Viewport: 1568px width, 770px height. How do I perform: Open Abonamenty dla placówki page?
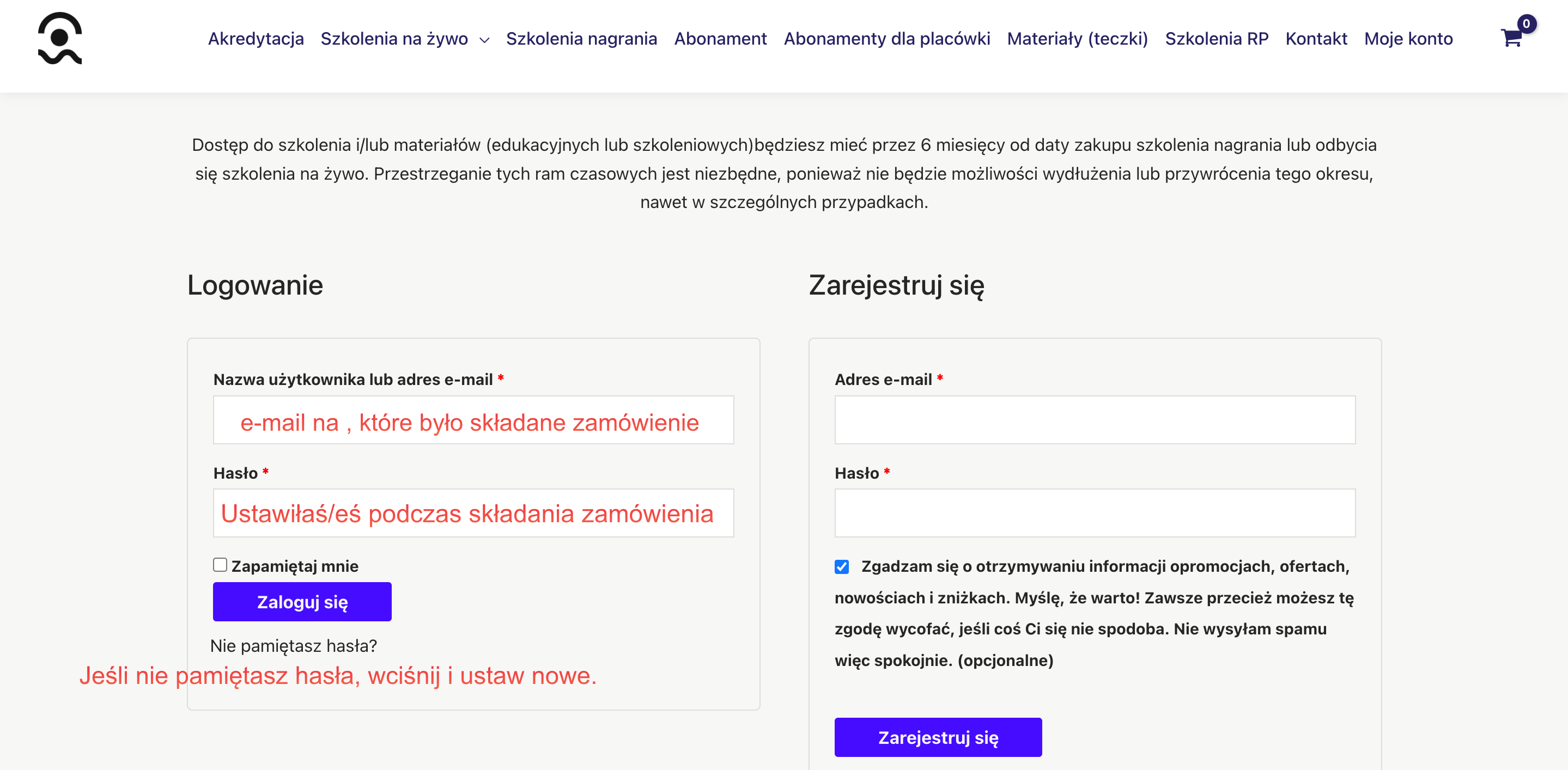coord(887,39)
